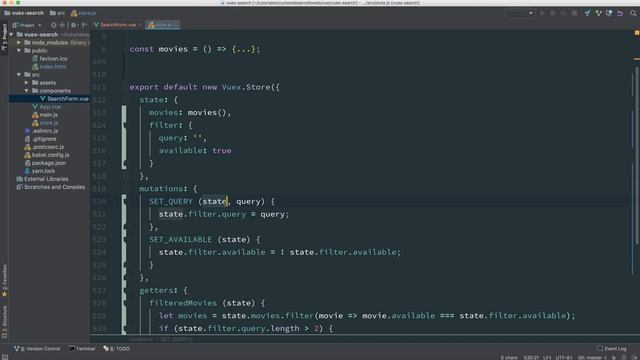640x360 pixels.
Task: Click the Stop icon in toolbar
Action: (x=574, y=13)
